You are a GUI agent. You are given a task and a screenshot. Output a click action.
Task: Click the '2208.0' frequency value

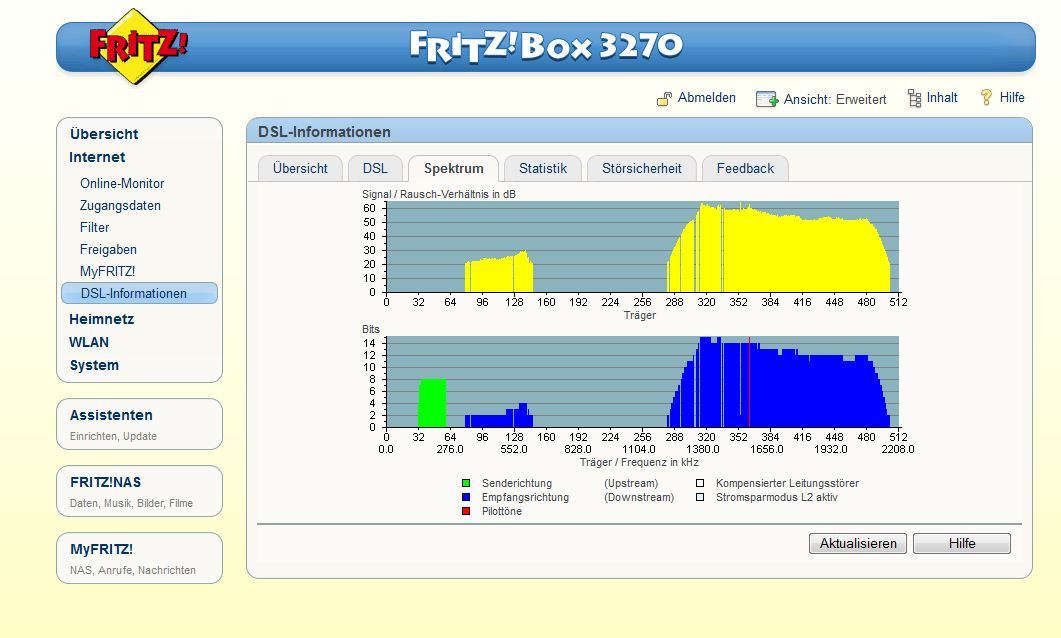897,449
